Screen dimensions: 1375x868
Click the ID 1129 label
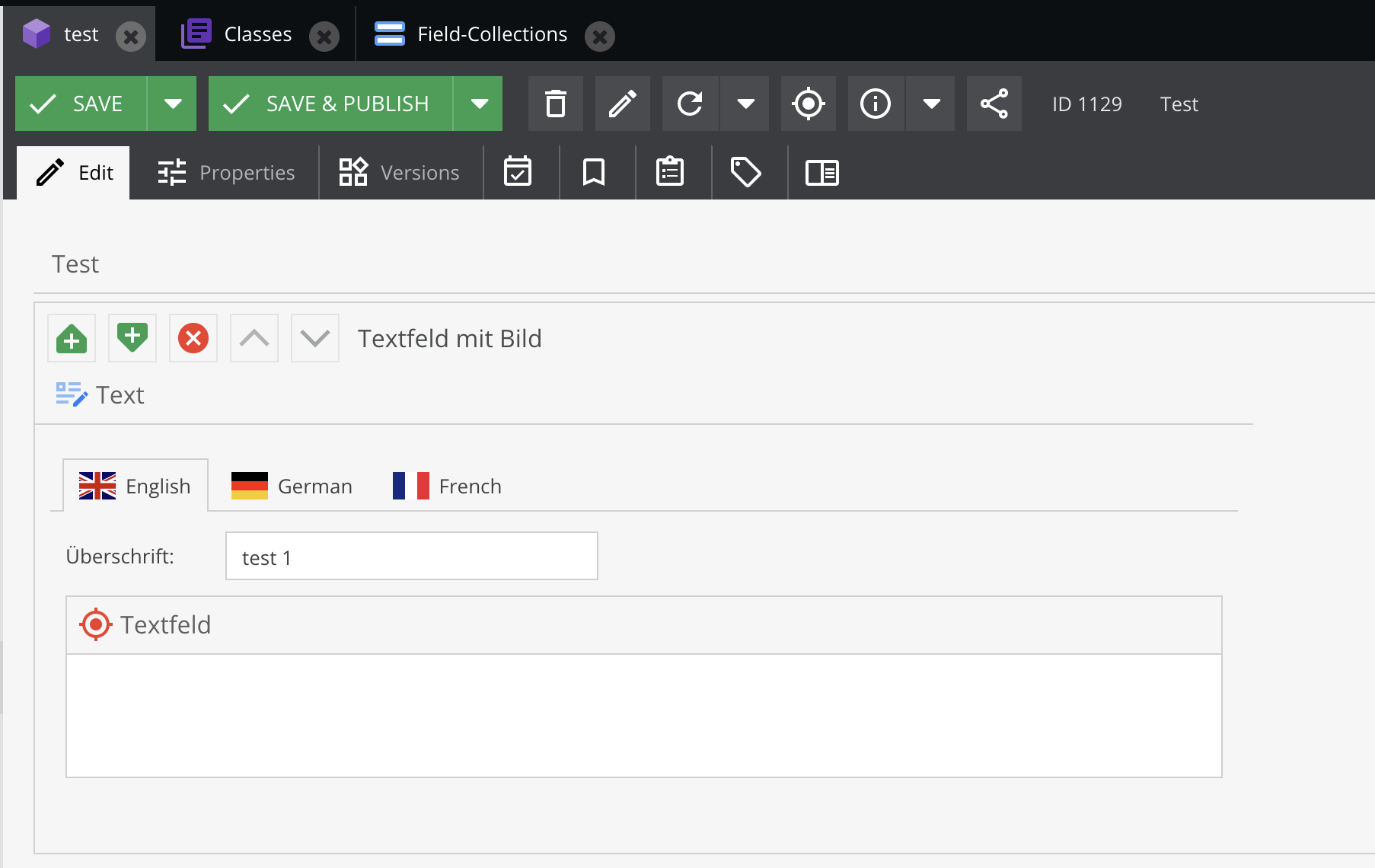coord(1087,104)
